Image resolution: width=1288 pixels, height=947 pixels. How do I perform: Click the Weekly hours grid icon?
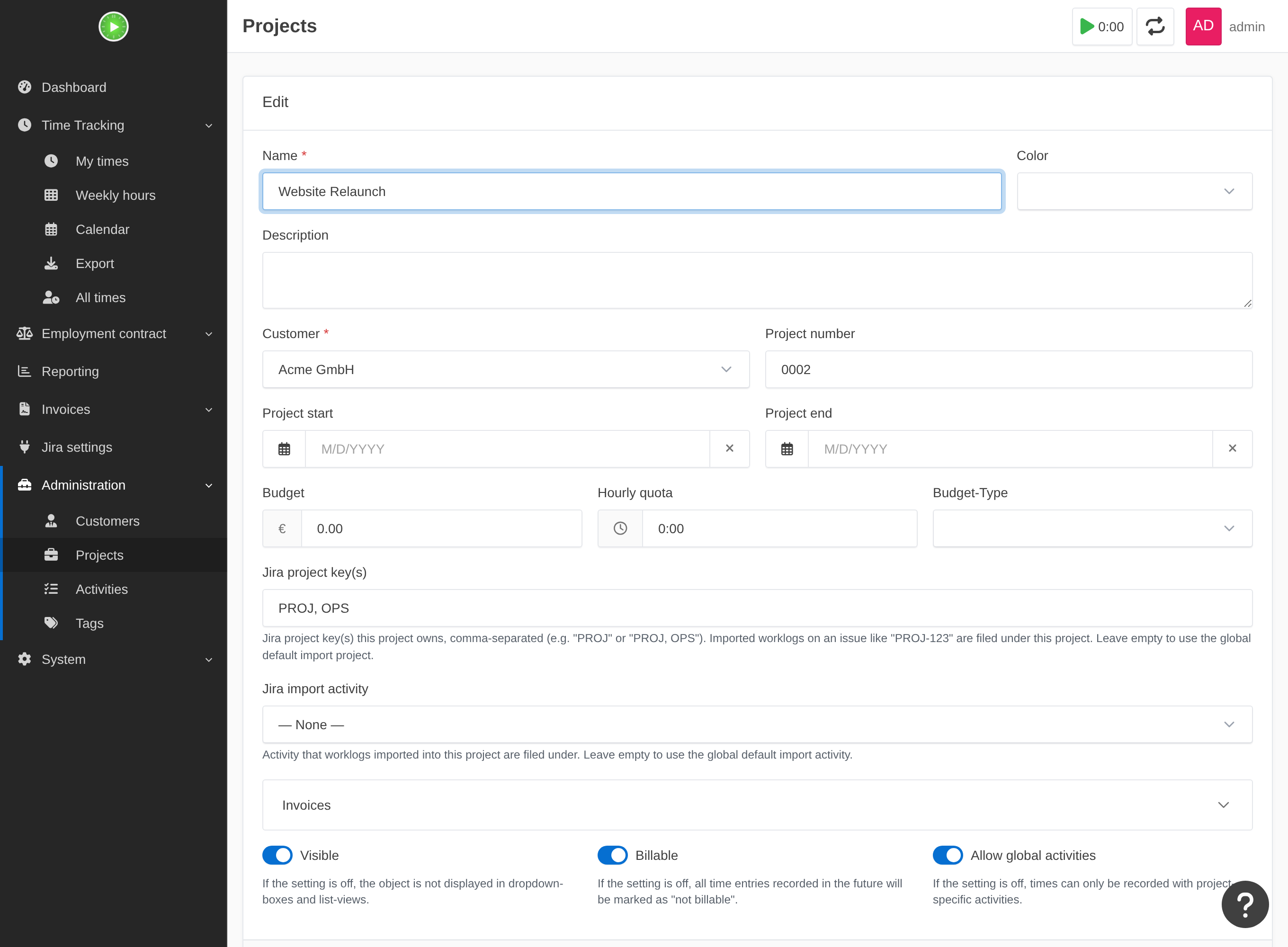[51, 195]
